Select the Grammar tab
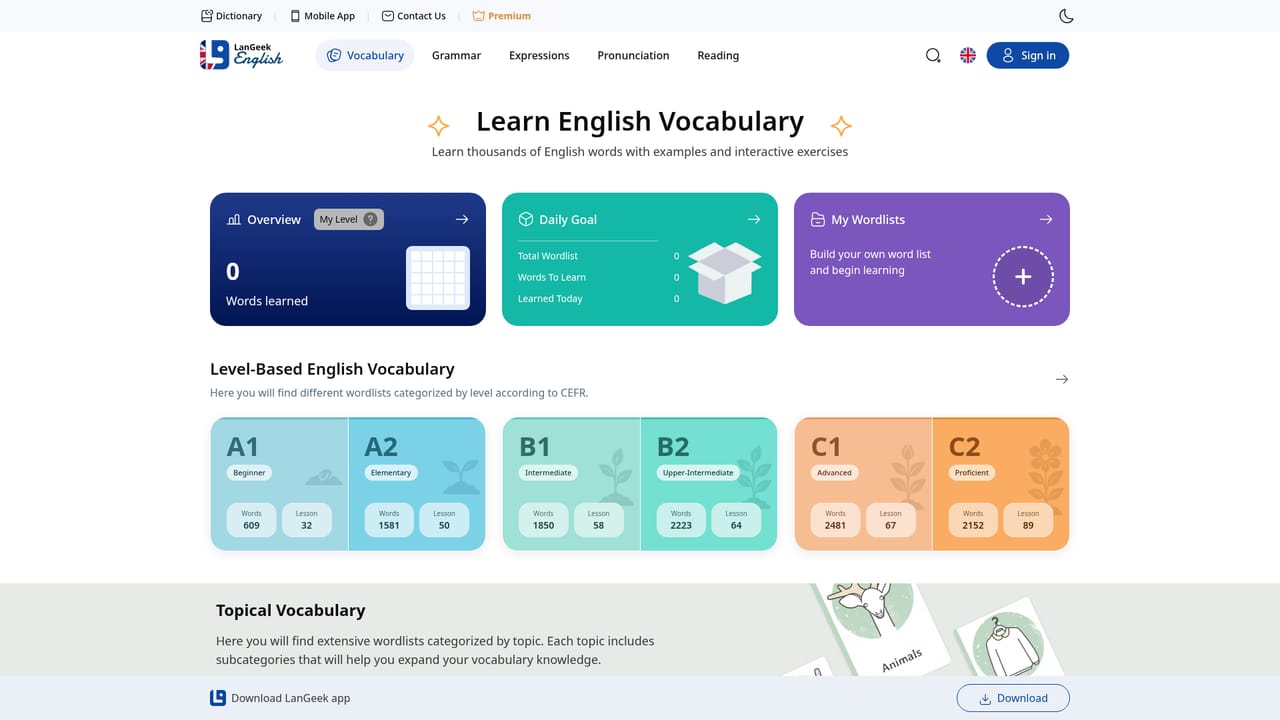1280x720 pixels. pyautogui.click(x=456, y=56)
